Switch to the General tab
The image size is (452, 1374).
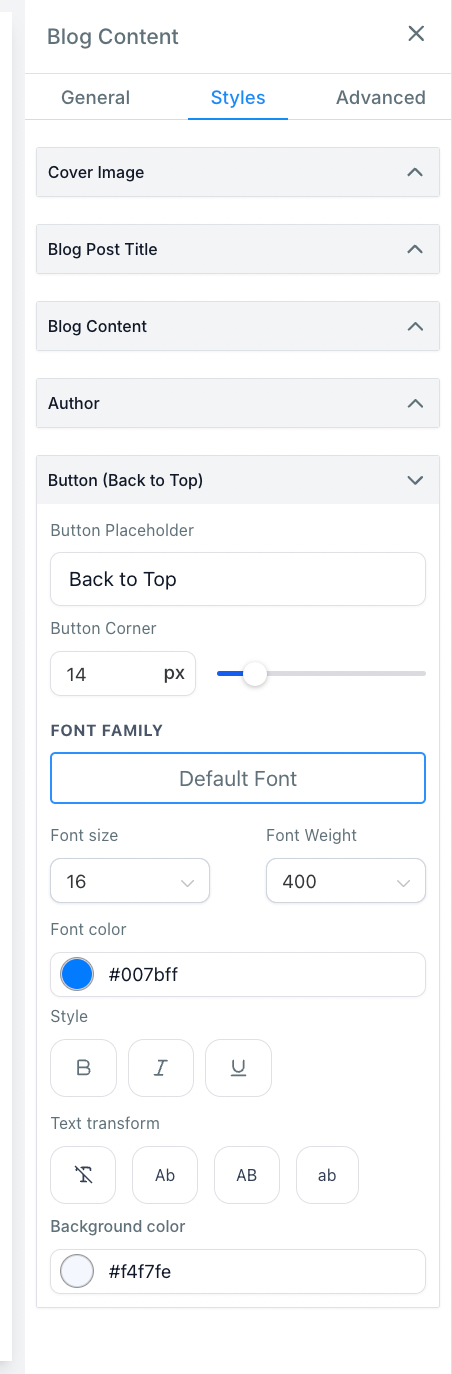(96, 97)
